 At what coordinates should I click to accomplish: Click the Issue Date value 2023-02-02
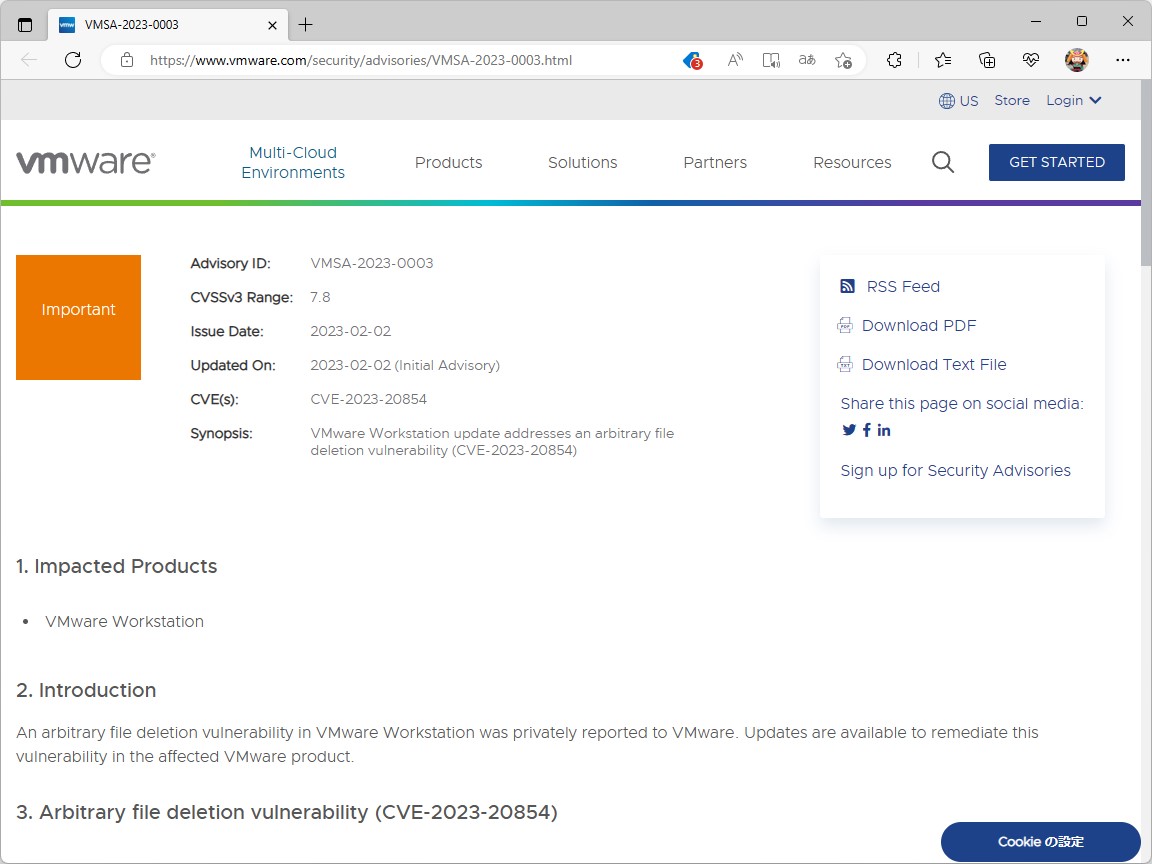[350, 331]
